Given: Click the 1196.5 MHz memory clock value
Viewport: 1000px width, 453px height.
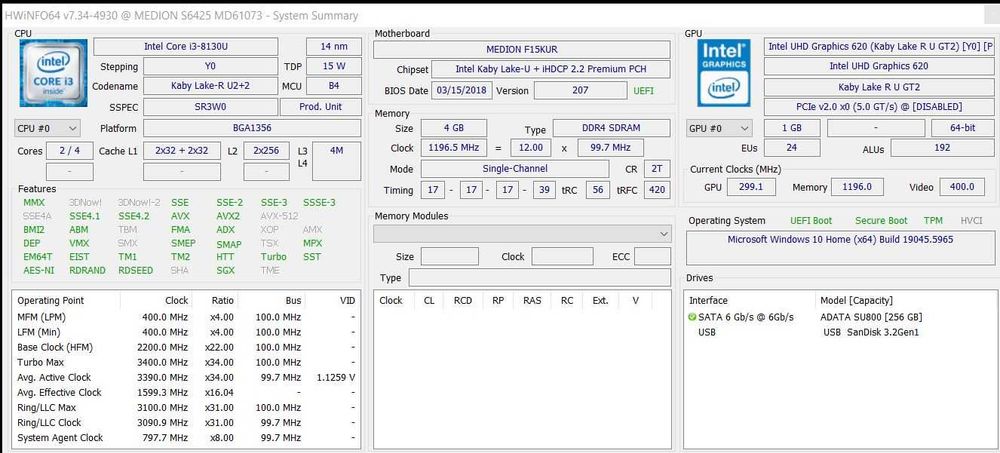Looking at the screenshot, I should [x=453, y=148].
